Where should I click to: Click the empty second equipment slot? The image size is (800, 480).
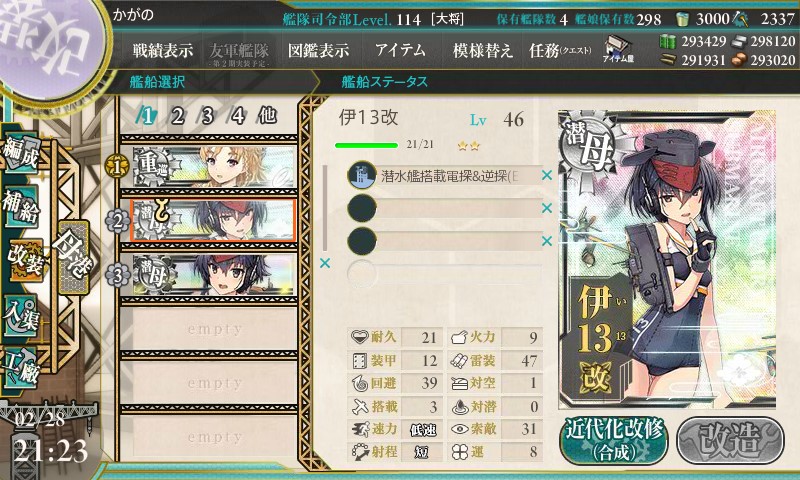tap(445, 208)
